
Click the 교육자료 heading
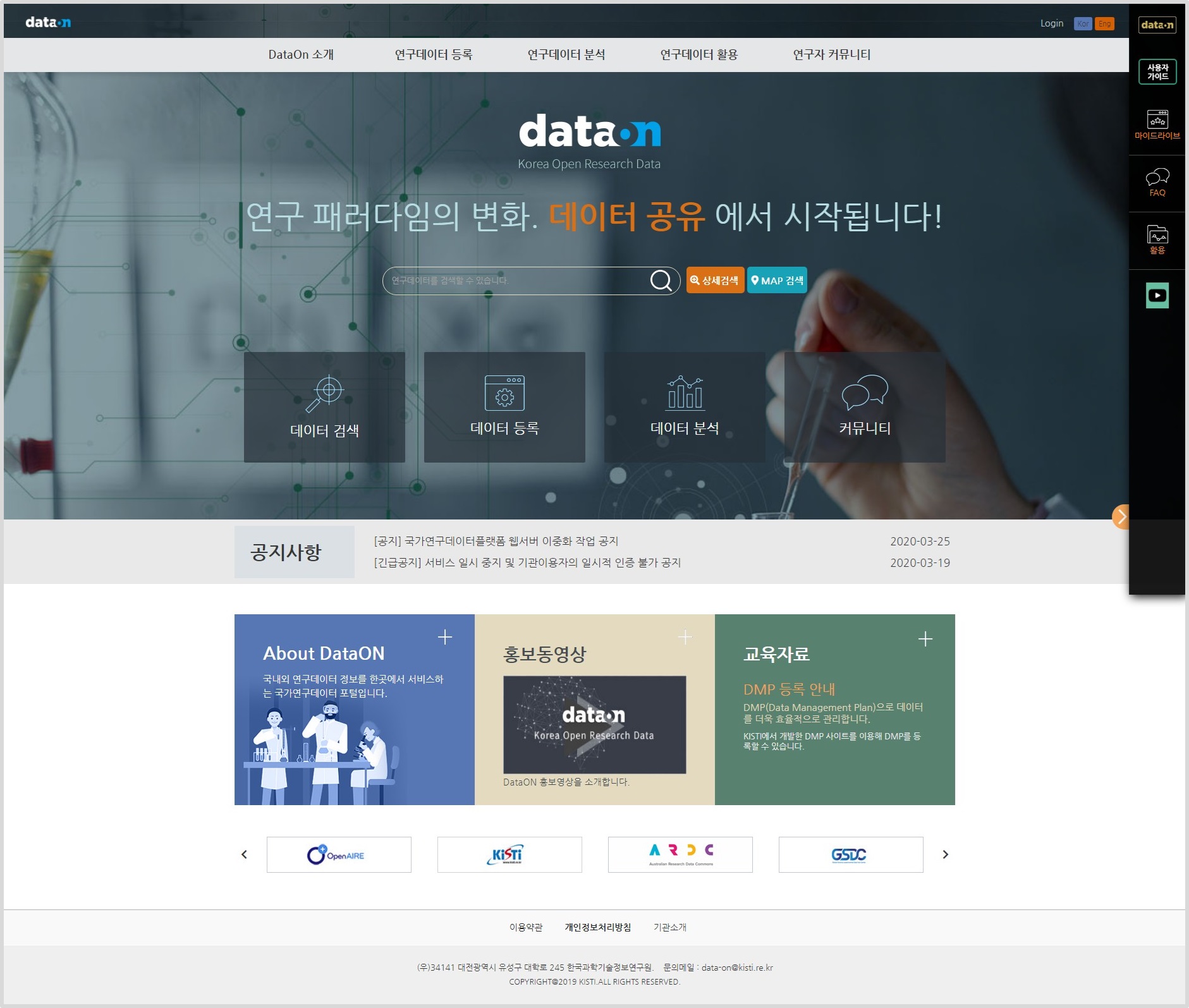coord(776,654)
